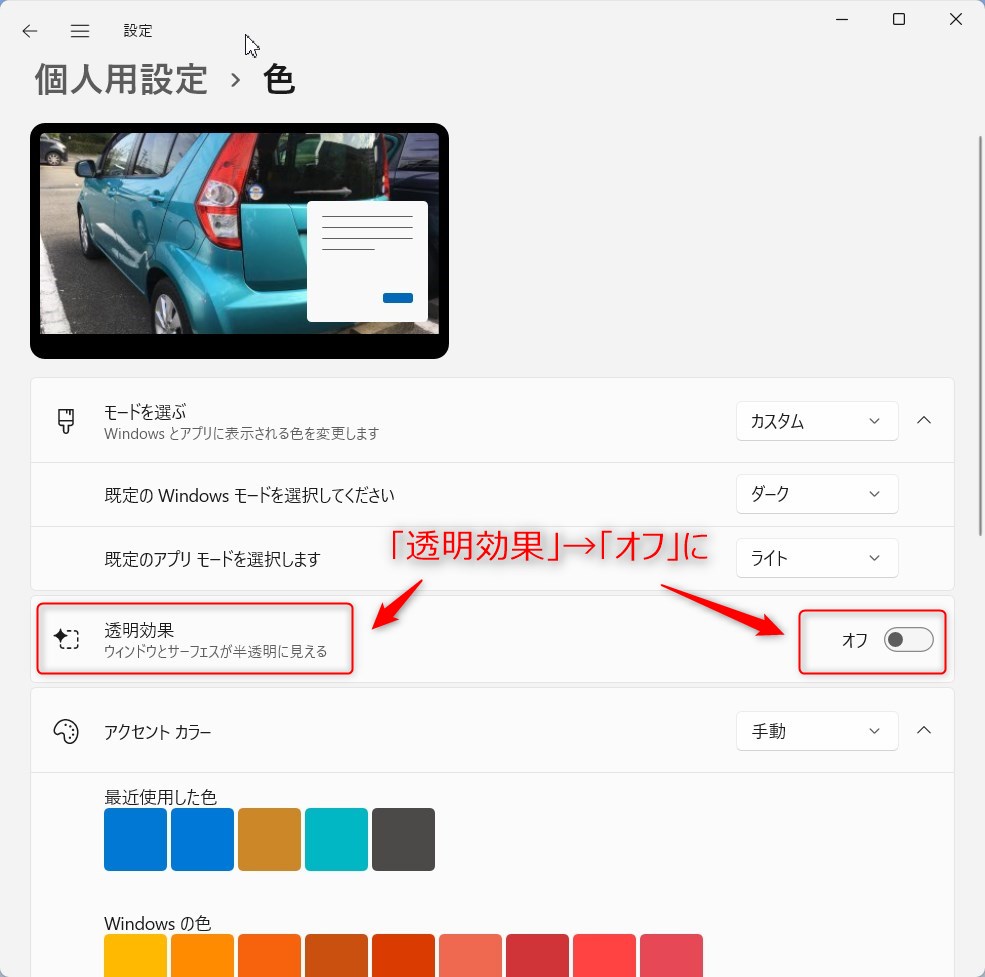This screenshot has width=985, height=977.
Task: Select the teal recent color
Action: click(336, 839)
